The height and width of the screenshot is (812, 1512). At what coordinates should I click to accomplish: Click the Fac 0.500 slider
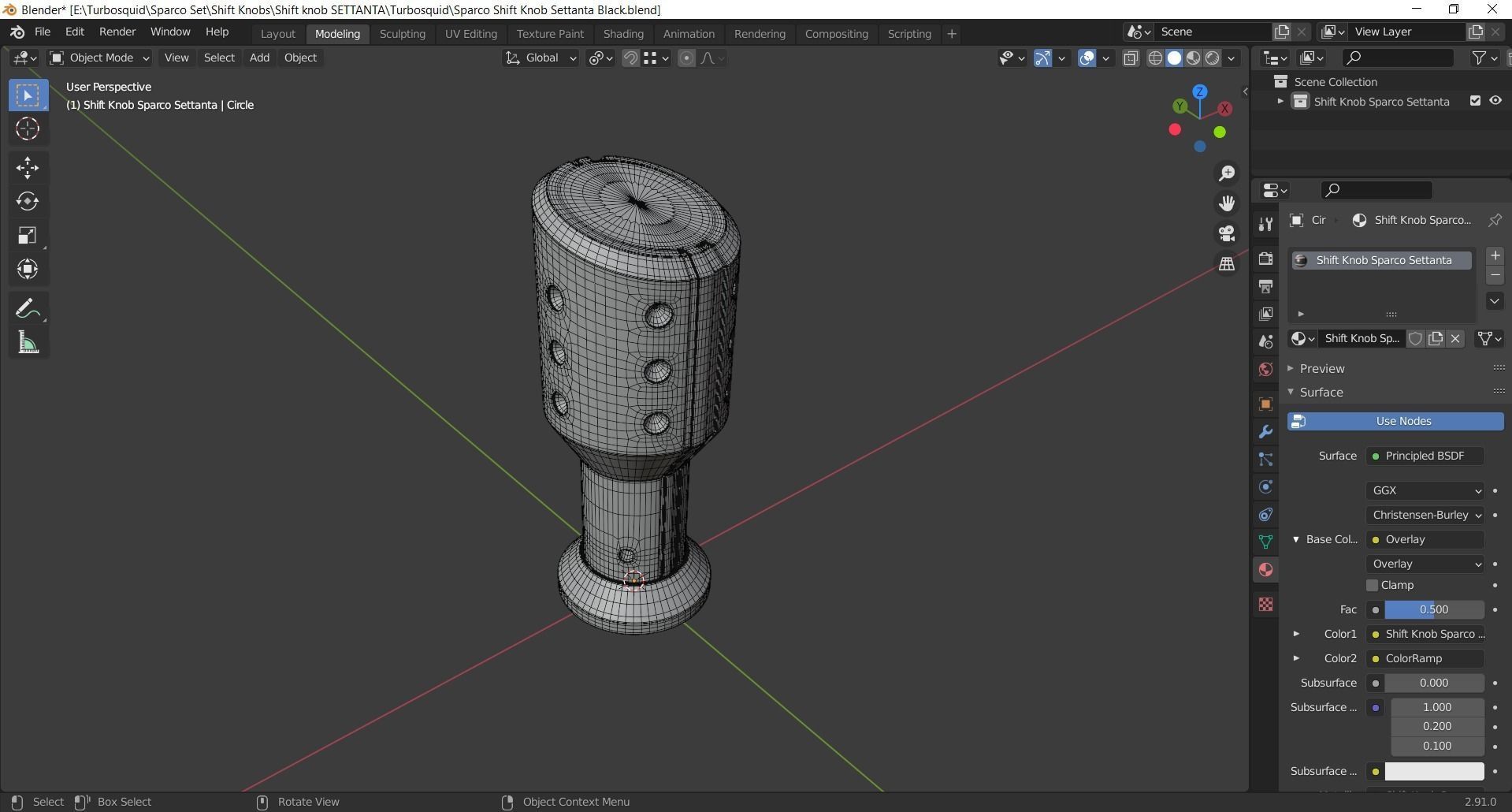(x=1434, y=609)
